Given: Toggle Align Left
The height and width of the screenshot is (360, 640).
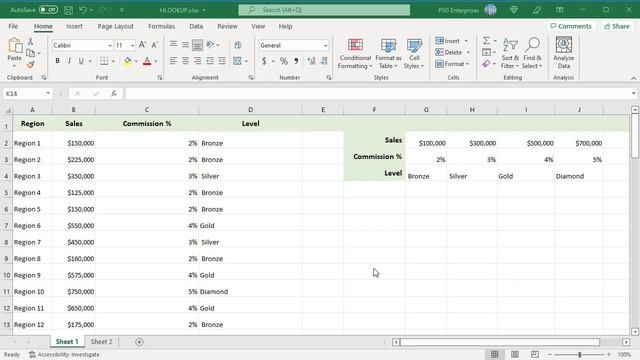Looking at the screenshot, I should click(173, 61).
